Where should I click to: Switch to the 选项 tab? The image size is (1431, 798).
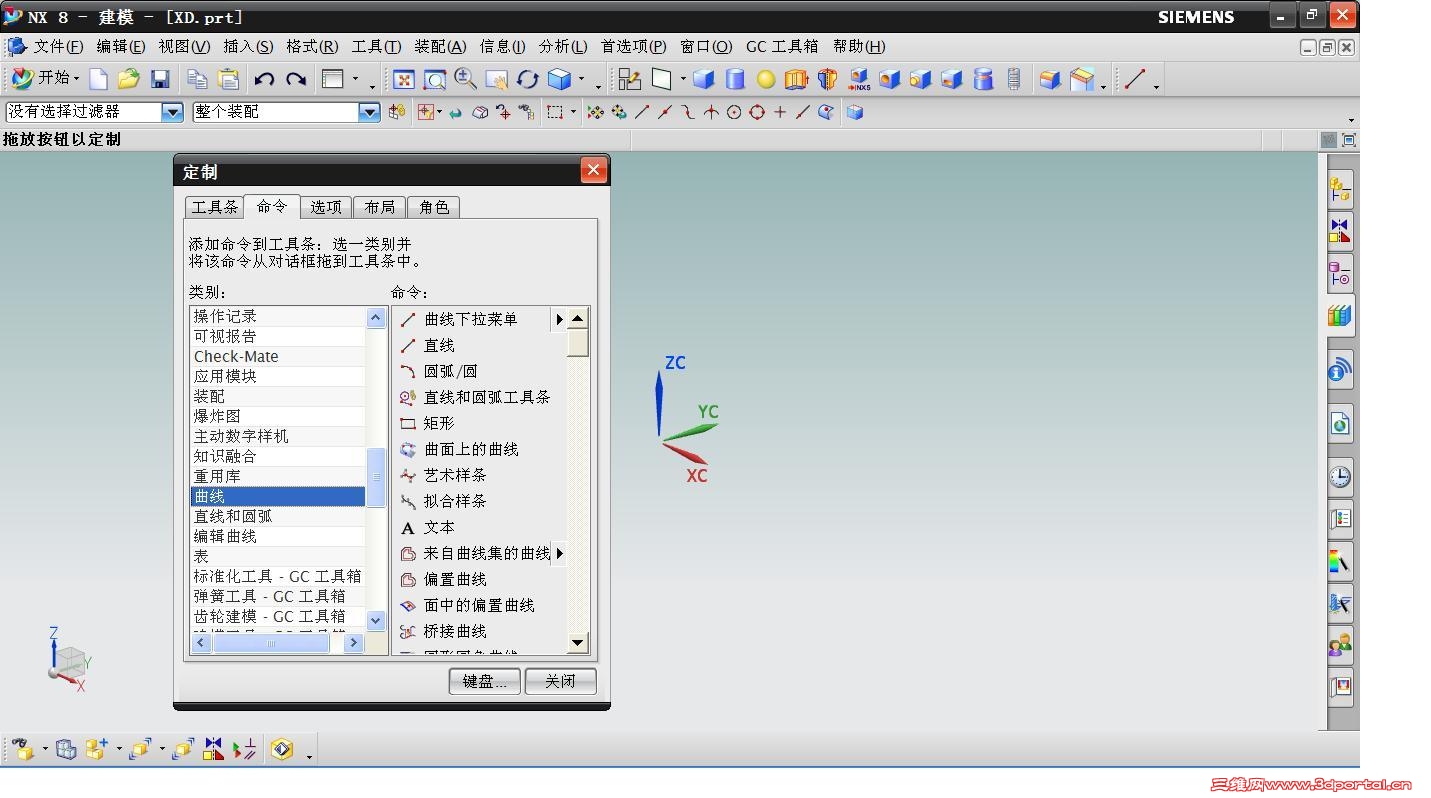coord(326,207)
